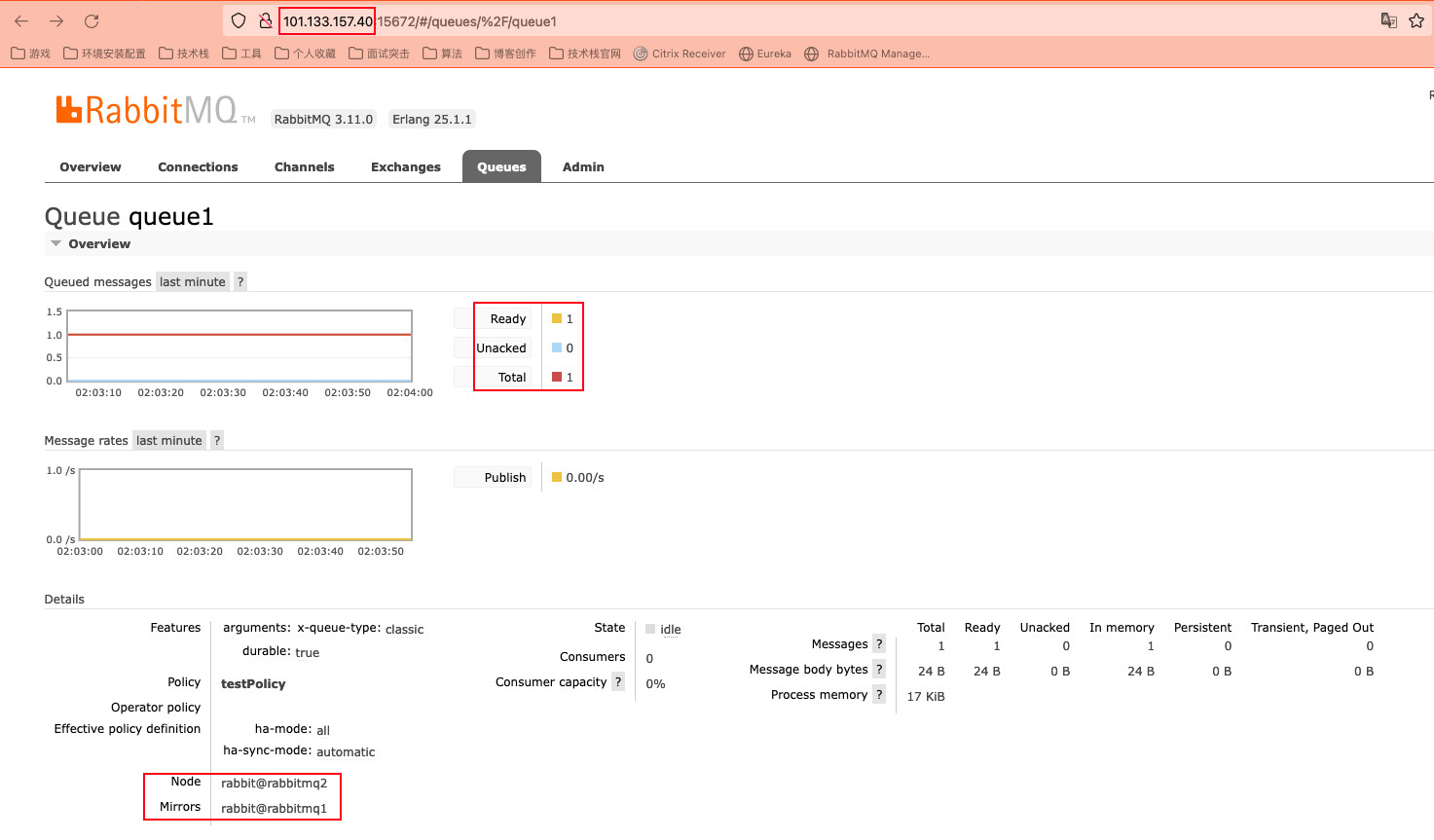Go forward in browser history
Image resolution: width=1434 pixels, height=840 pixels.
pyautogui.click(x=56, y=20)
